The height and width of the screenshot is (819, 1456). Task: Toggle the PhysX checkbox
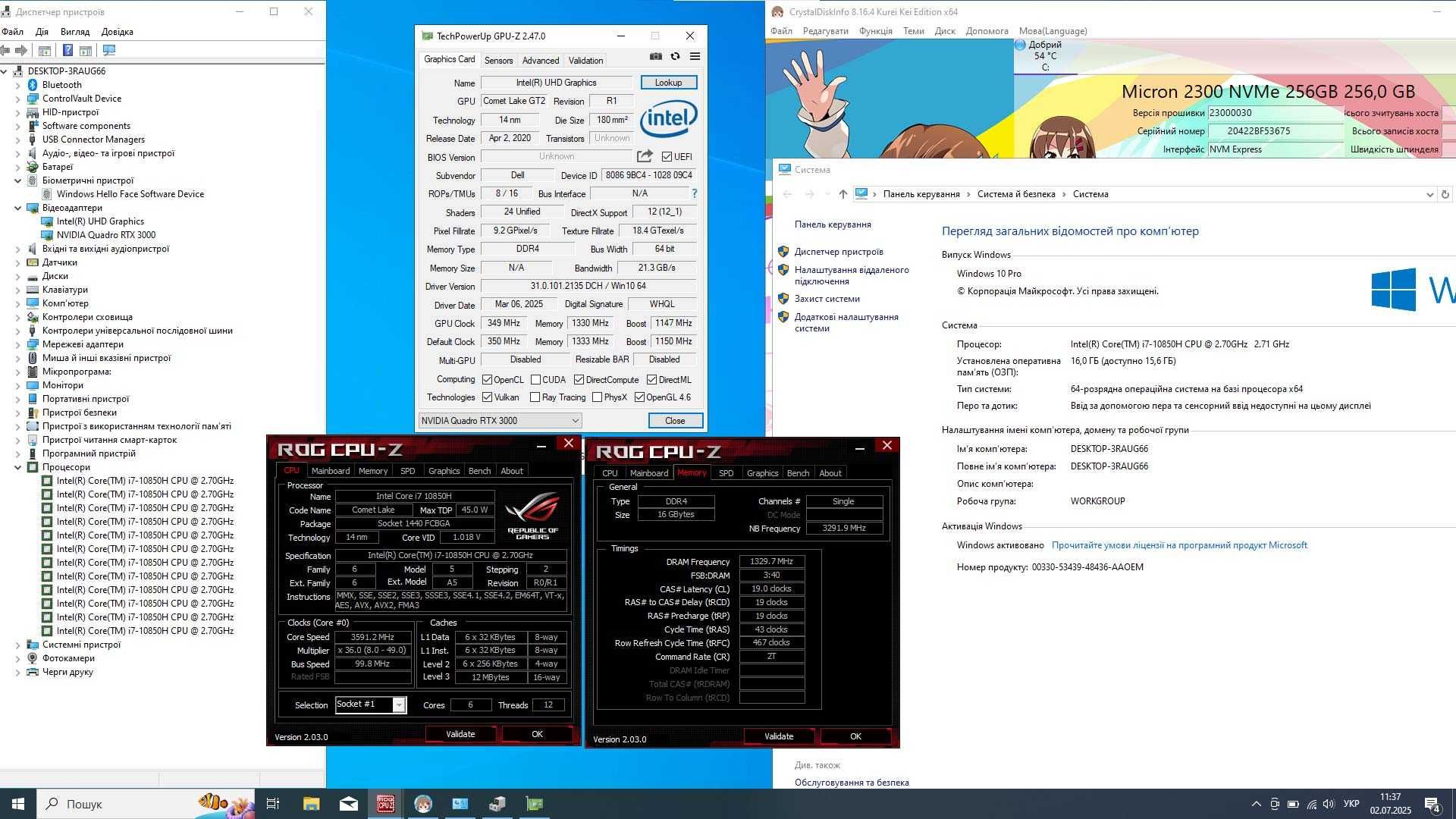click(597, 397)
